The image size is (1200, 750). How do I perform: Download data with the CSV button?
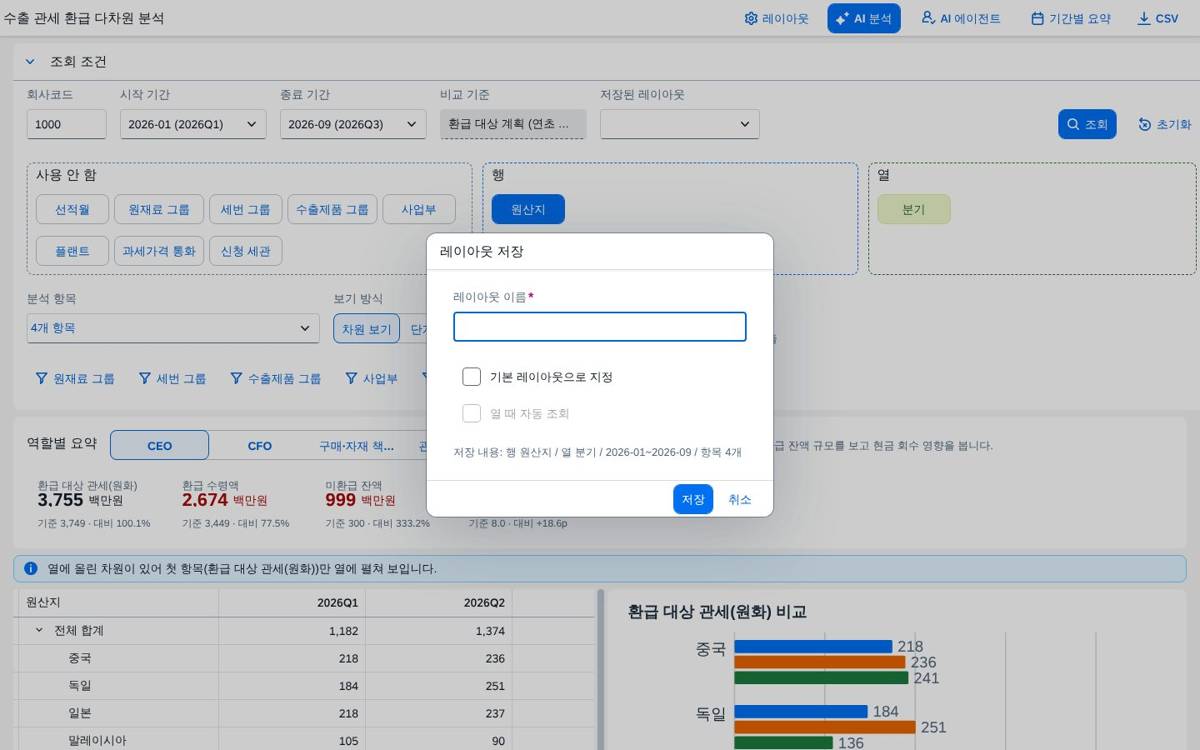pos(1158,18)
